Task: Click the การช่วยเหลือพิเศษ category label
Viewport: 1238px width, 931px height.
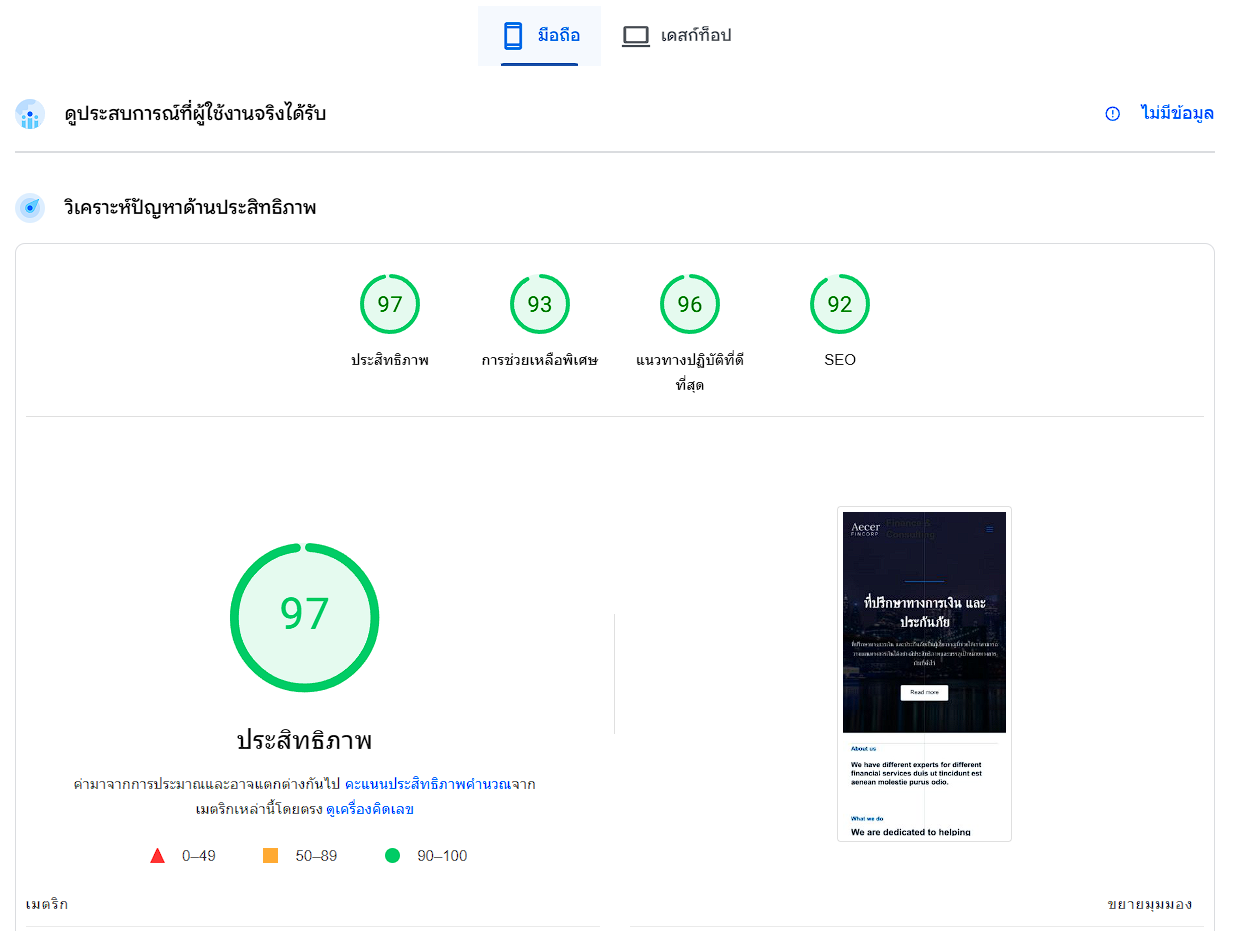Action: click(540, 360)
